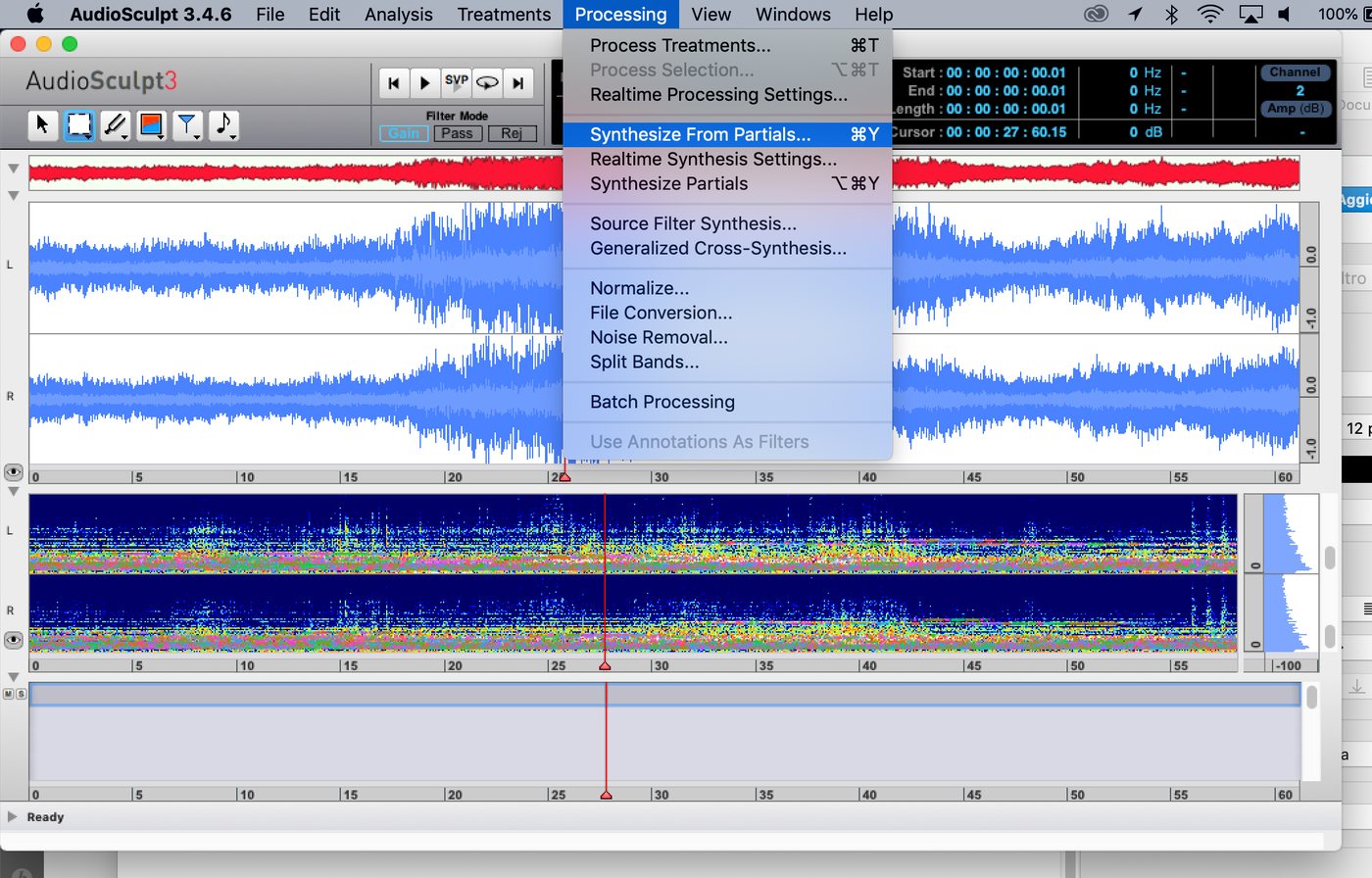
Task: Open the Analysis menu
Action: coord(398,14)
